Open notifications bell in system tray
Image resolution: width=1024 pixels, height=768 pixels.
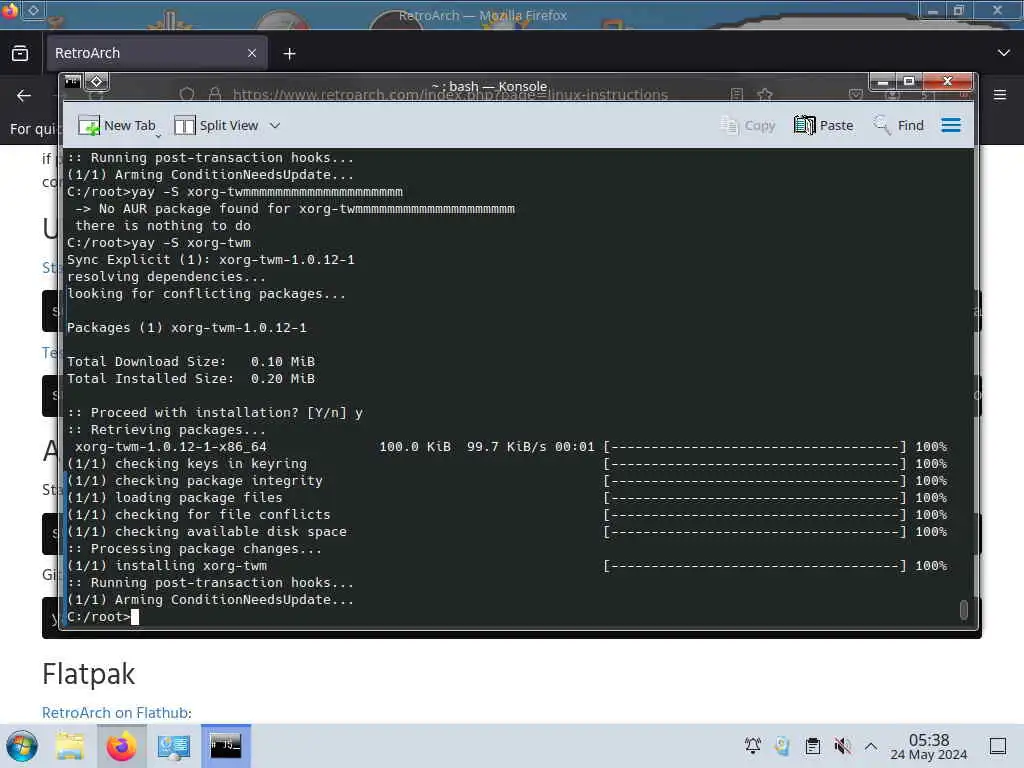[752, 746]
